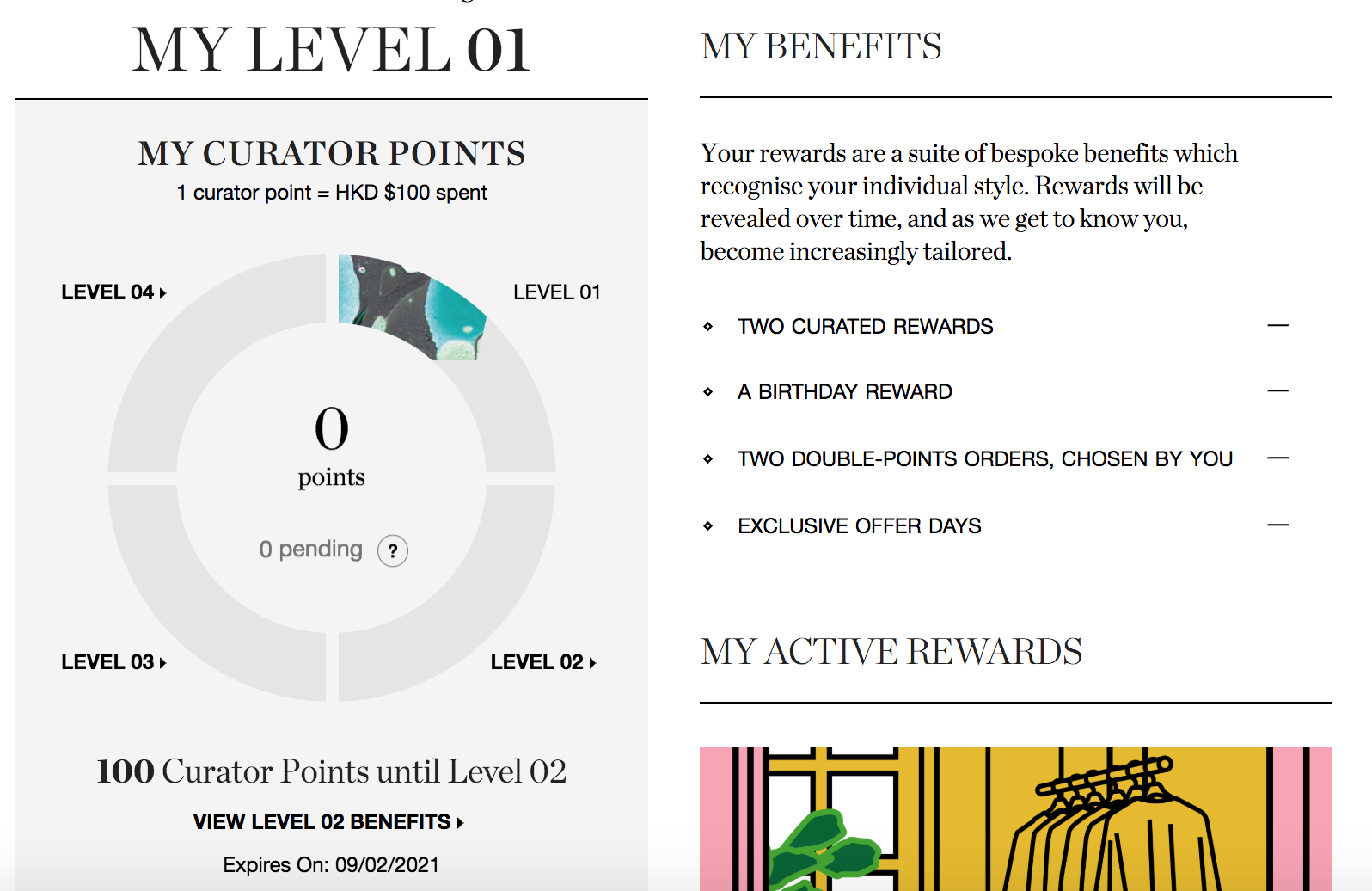Collapse Two Double-Points Orders benefit

coord(1277,458)
